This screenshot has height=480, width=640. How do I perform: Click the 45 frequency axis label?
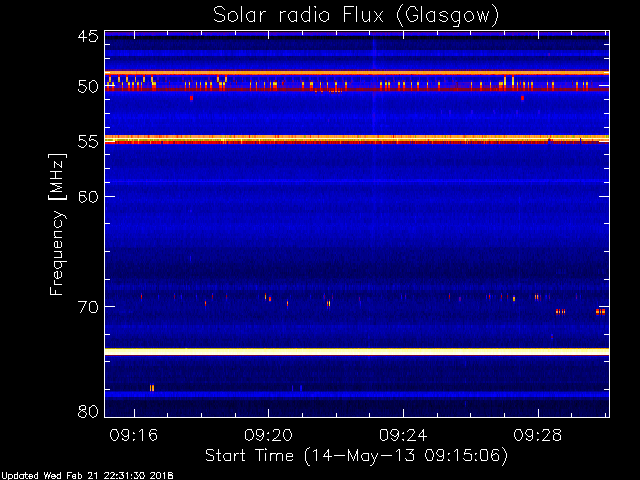[x=88, y=37]
